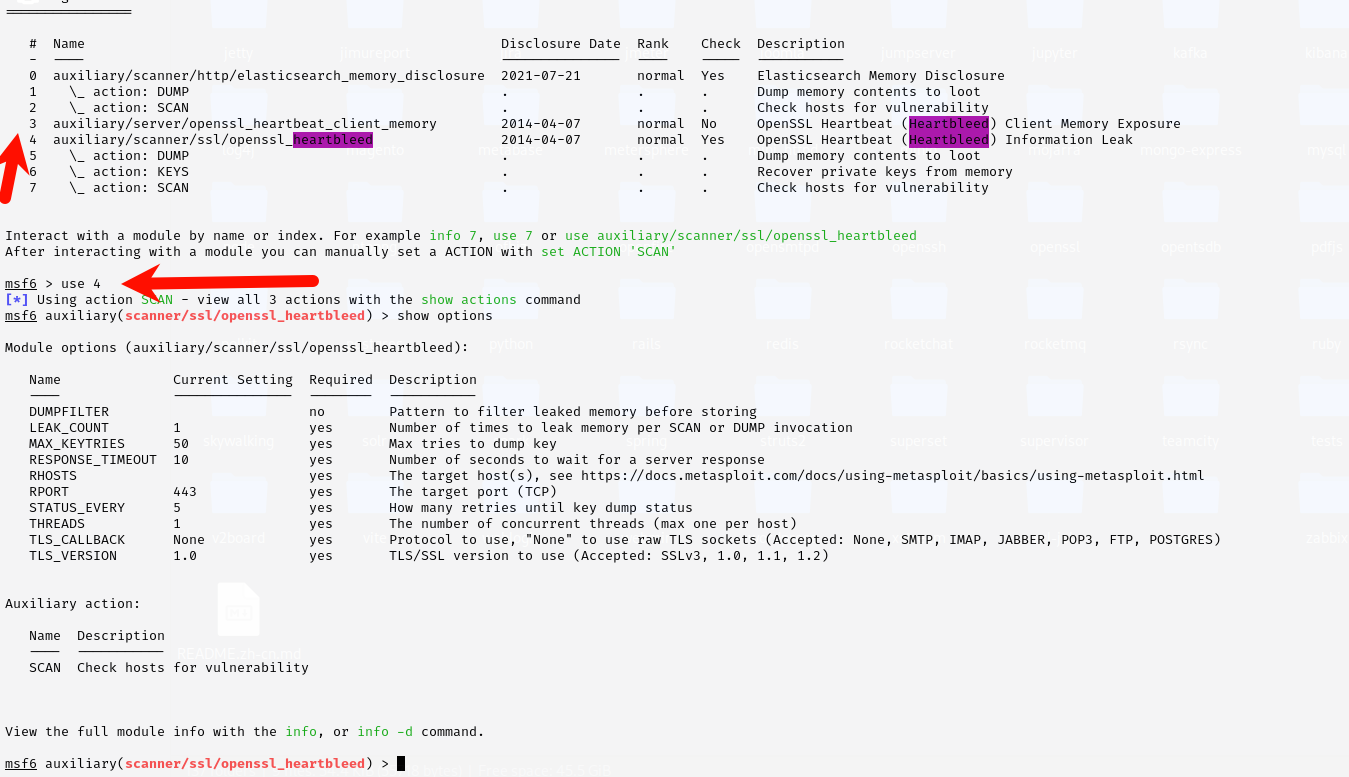The width and height of the screenshot is (1349, 777).
Task: Click the typed 'show options' command
Action: [x=445, y=316]
